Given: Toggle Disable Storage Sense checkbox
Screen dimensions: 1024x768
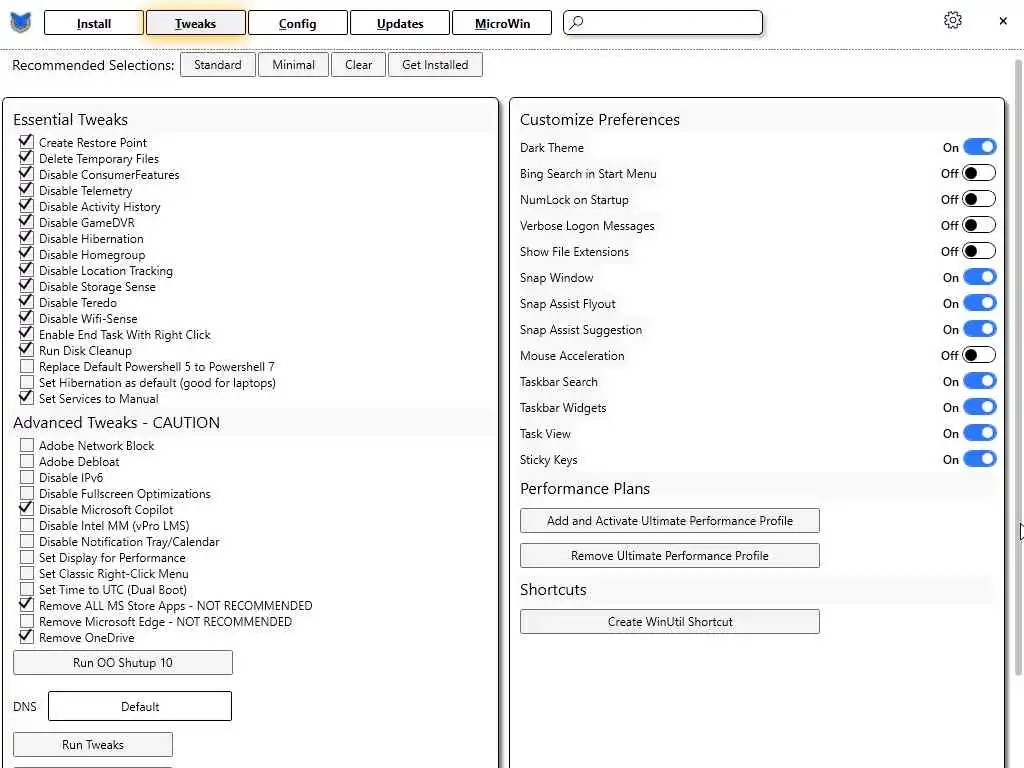Looking at the screenshot, I should 26,285.
